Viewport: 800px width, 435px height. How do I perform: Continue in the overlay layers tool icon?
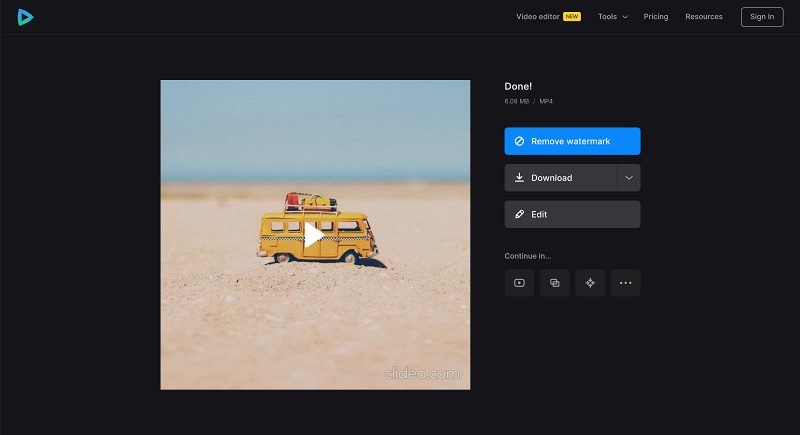pos(555,283)
